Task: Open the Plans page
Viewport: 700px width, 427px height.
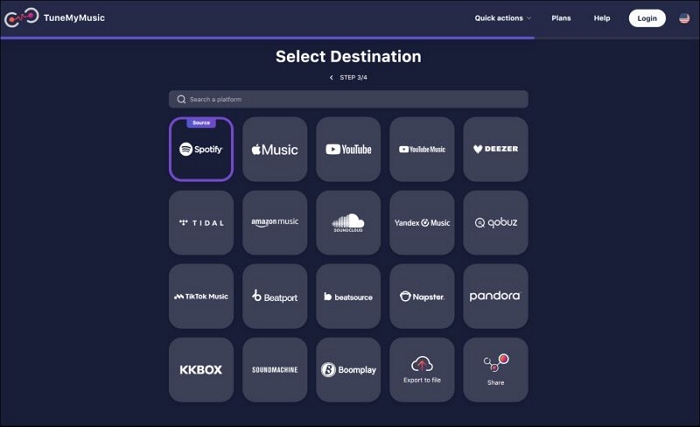Action: click(561, 18)
